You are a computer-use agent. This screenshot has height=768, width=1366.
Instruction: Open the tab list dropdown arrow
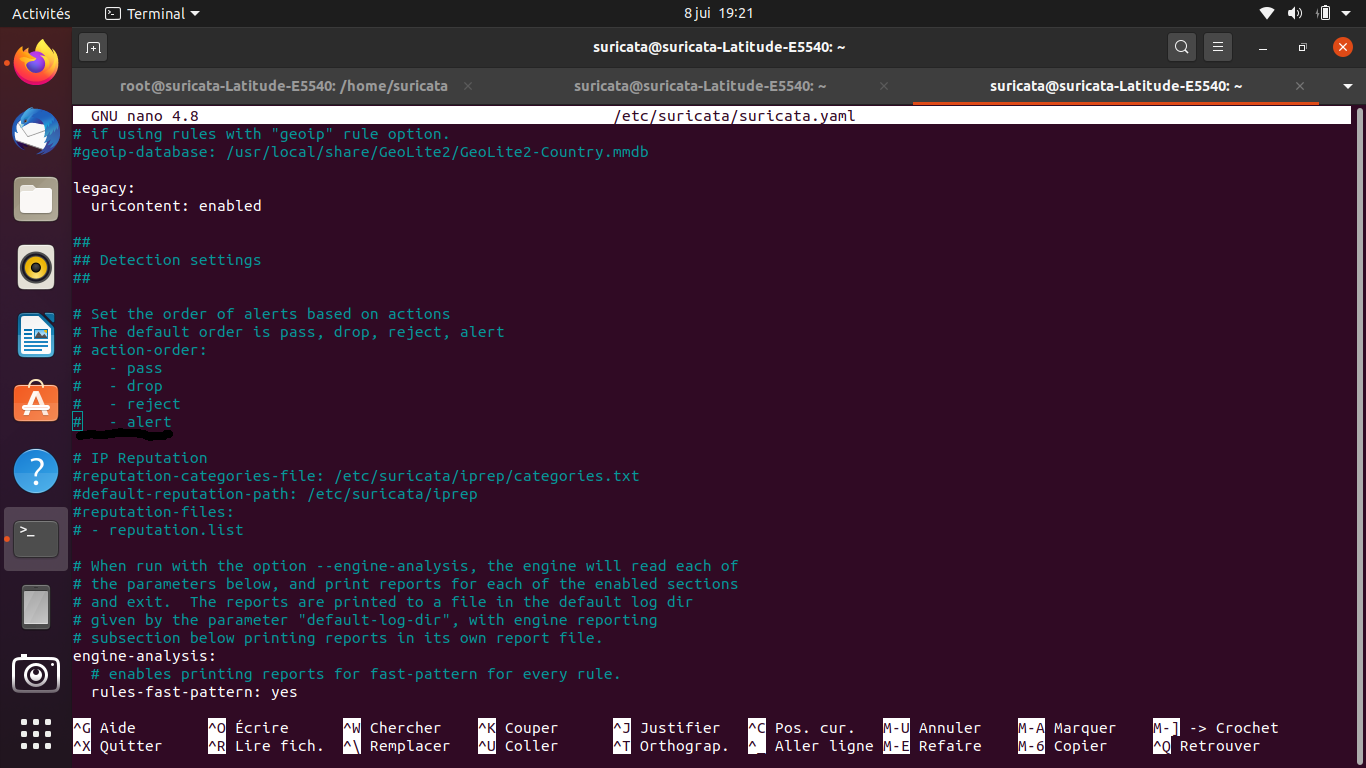pyautogui.click(x=1348, y=86)
